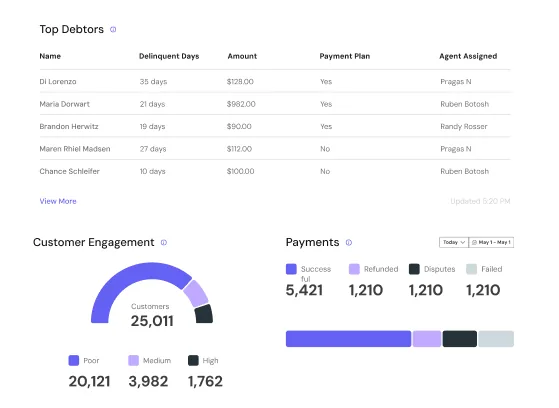
Task: Click Randy Rosser in Agent Assigned
Action: click(x=464, y=127)
